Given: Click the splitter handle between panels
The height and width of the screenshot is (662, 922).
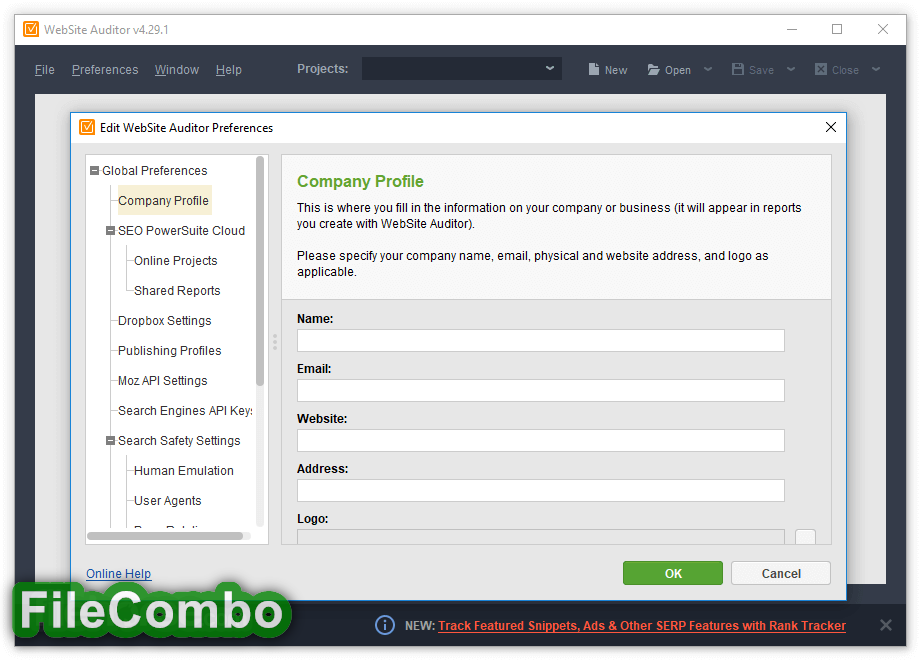Looking at the screenshot, I should click(275, 342).
